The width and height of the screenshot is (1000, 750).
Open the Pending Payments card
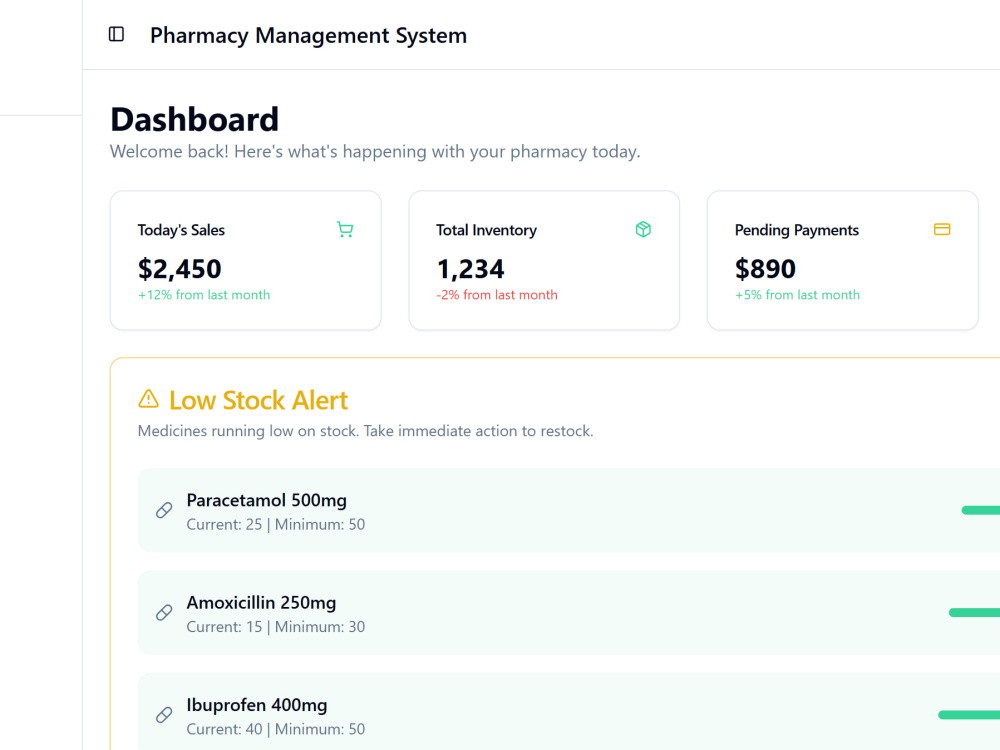click(842, 260)
